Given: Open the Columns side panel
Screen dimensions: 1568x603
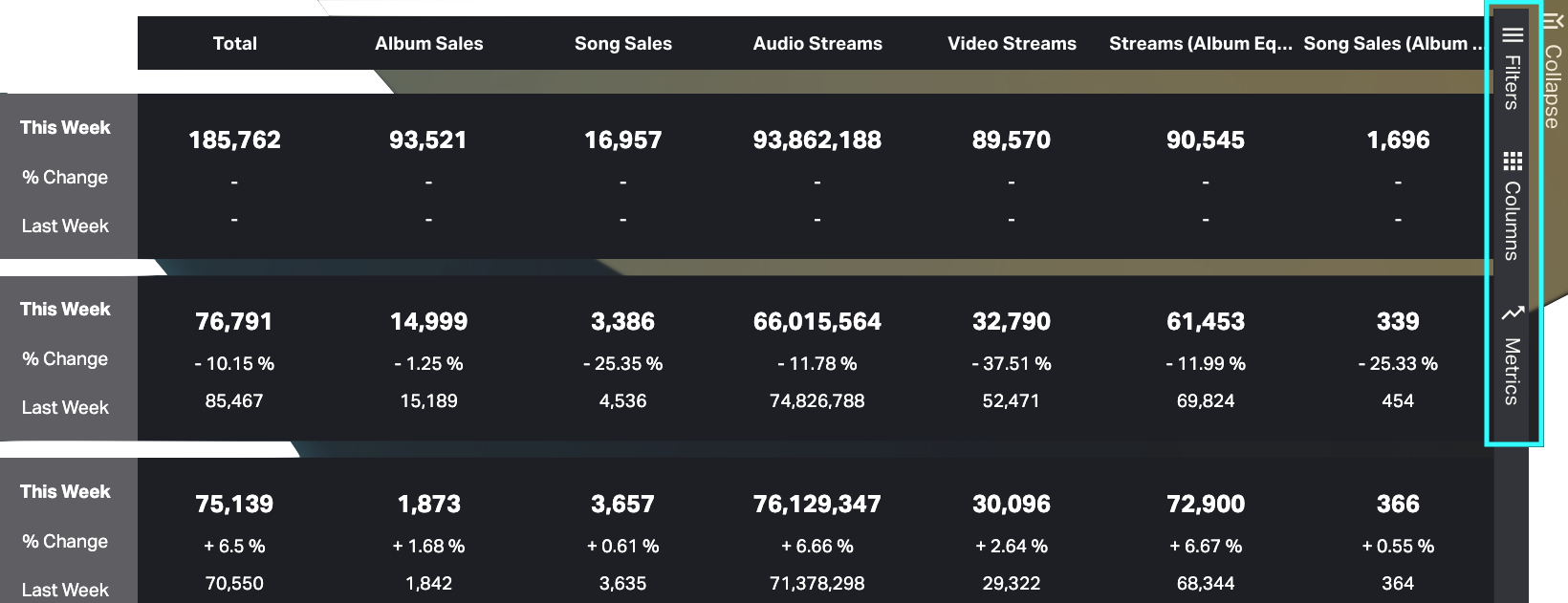Looking at the screenshot, I should pos(1512,205).
